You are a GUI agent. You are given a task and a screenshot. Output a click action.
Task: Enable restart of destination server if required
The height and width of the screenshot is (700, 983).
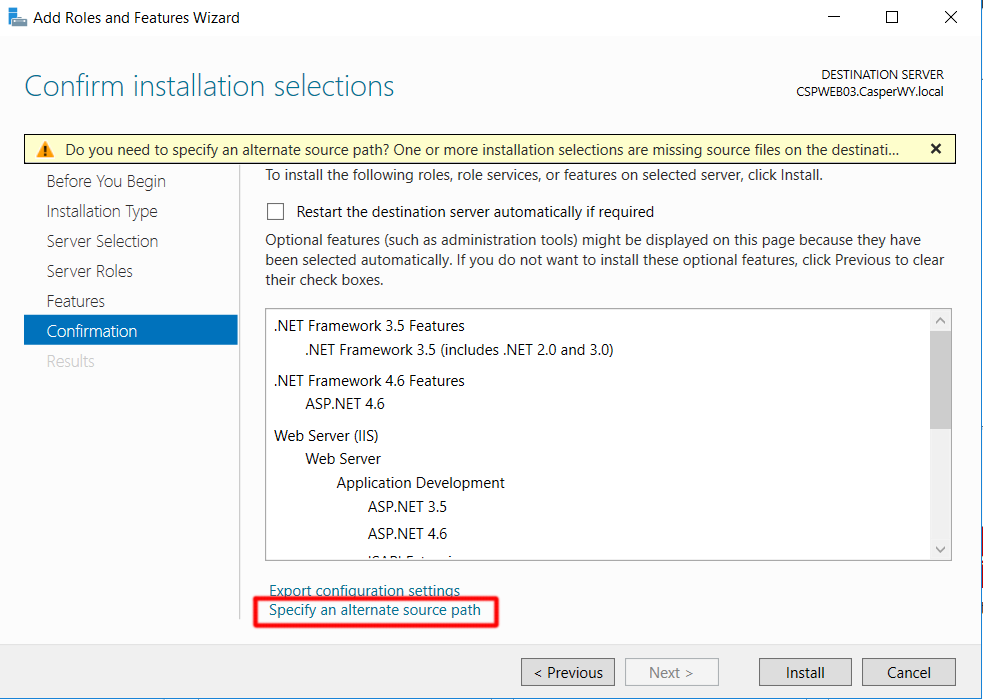pyautogui.click(x=275, y=212)
